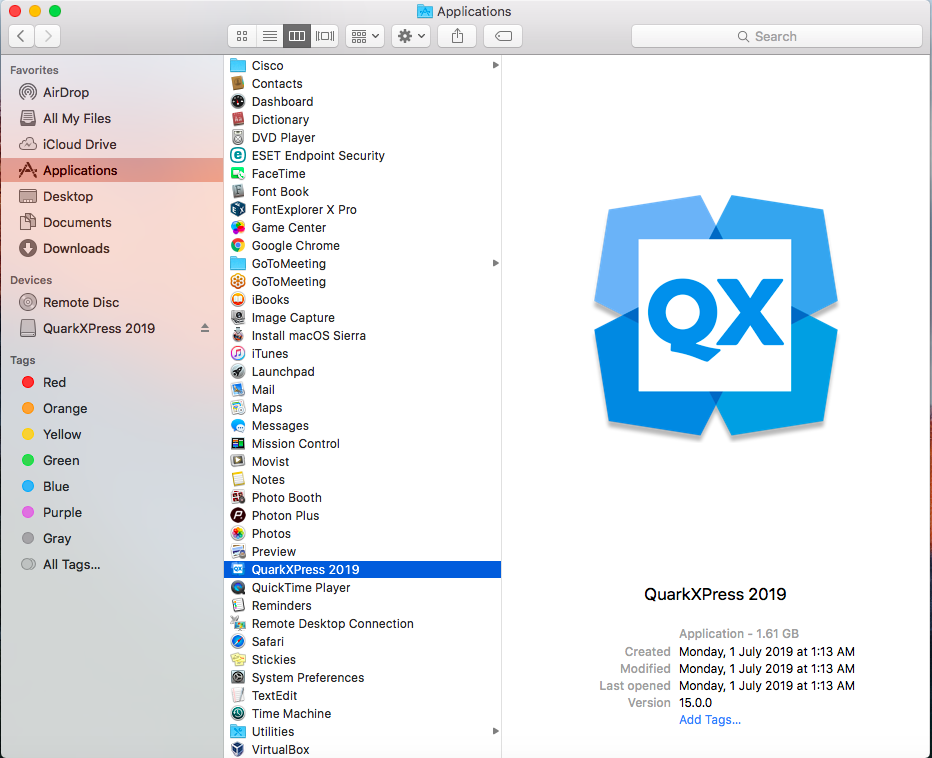The width and height of the screenshot is (932, 758).
Task: Open the Action gear menu
Action: pos(411,36)
